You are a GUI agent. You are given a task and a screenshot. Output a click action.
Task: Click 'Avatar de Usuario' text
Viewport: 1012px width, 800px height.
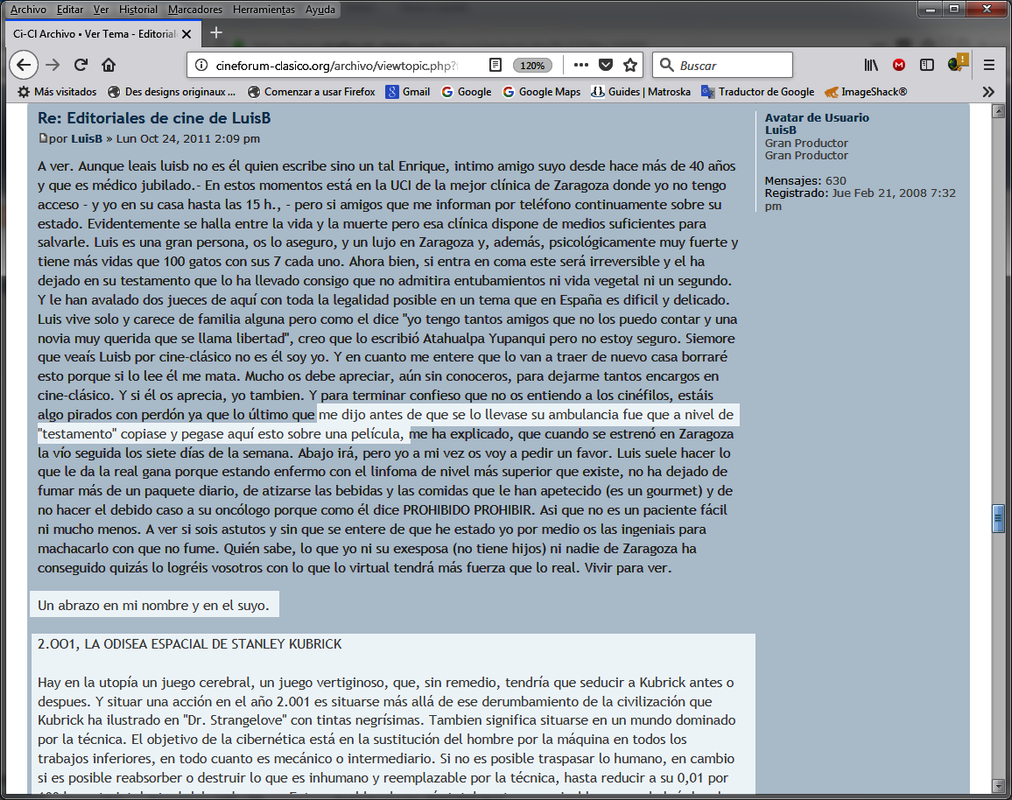coord(816,117)
